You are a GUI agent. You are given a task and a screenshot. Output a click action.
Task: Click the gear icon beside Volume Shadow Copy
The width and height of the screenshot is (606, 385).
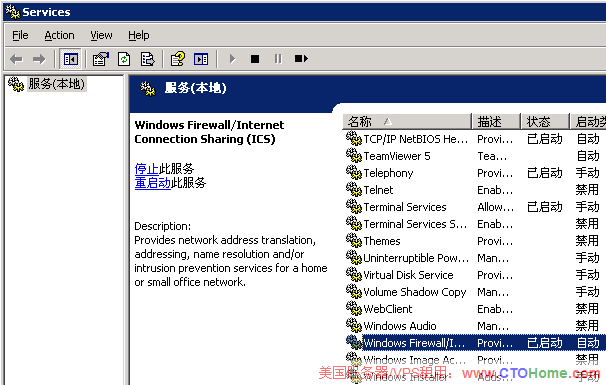tap(354, 291)
